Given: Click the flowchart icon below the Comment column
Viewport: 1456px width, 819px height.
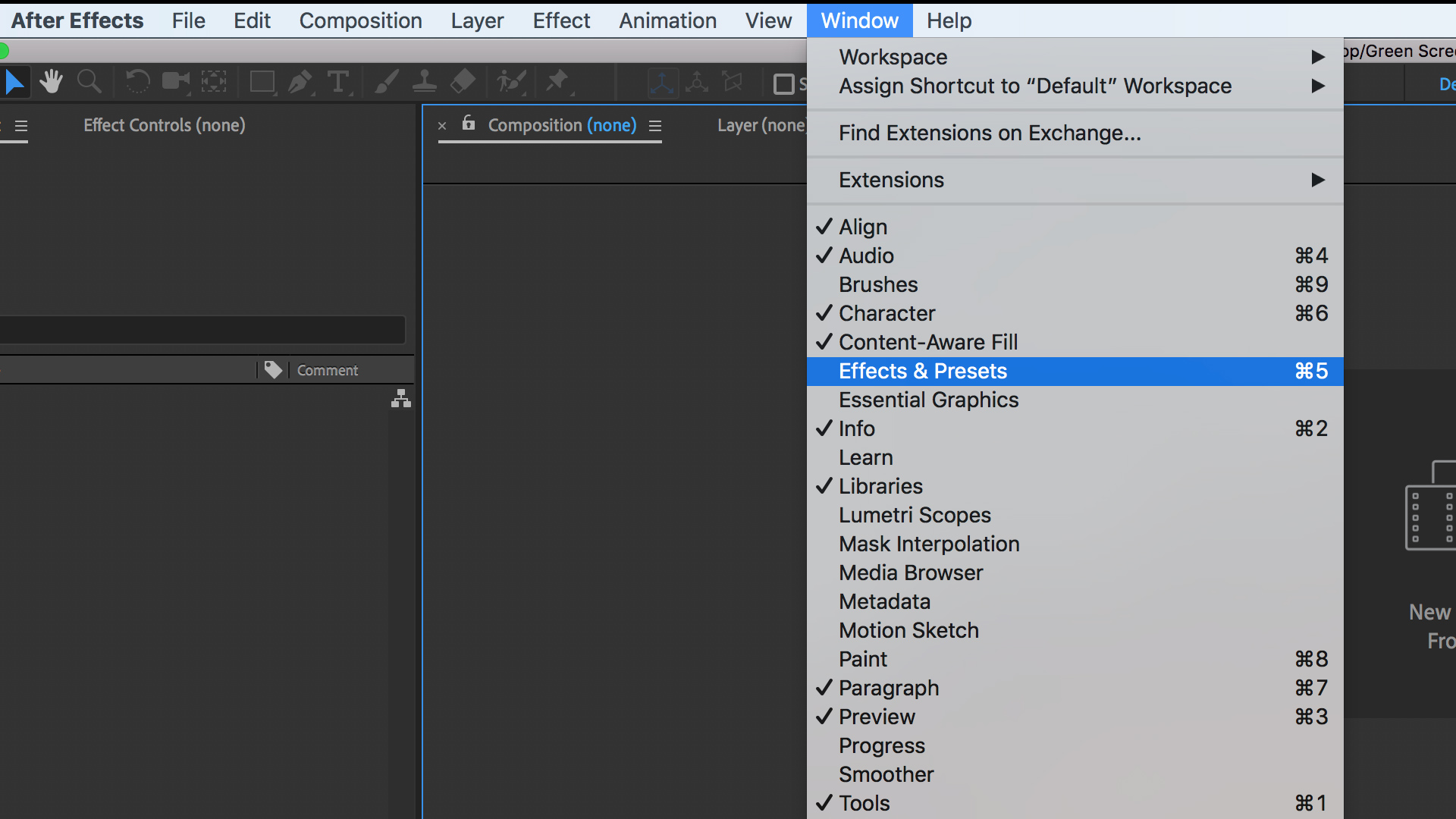Looking at the screenshot, I should pos(400,399).
